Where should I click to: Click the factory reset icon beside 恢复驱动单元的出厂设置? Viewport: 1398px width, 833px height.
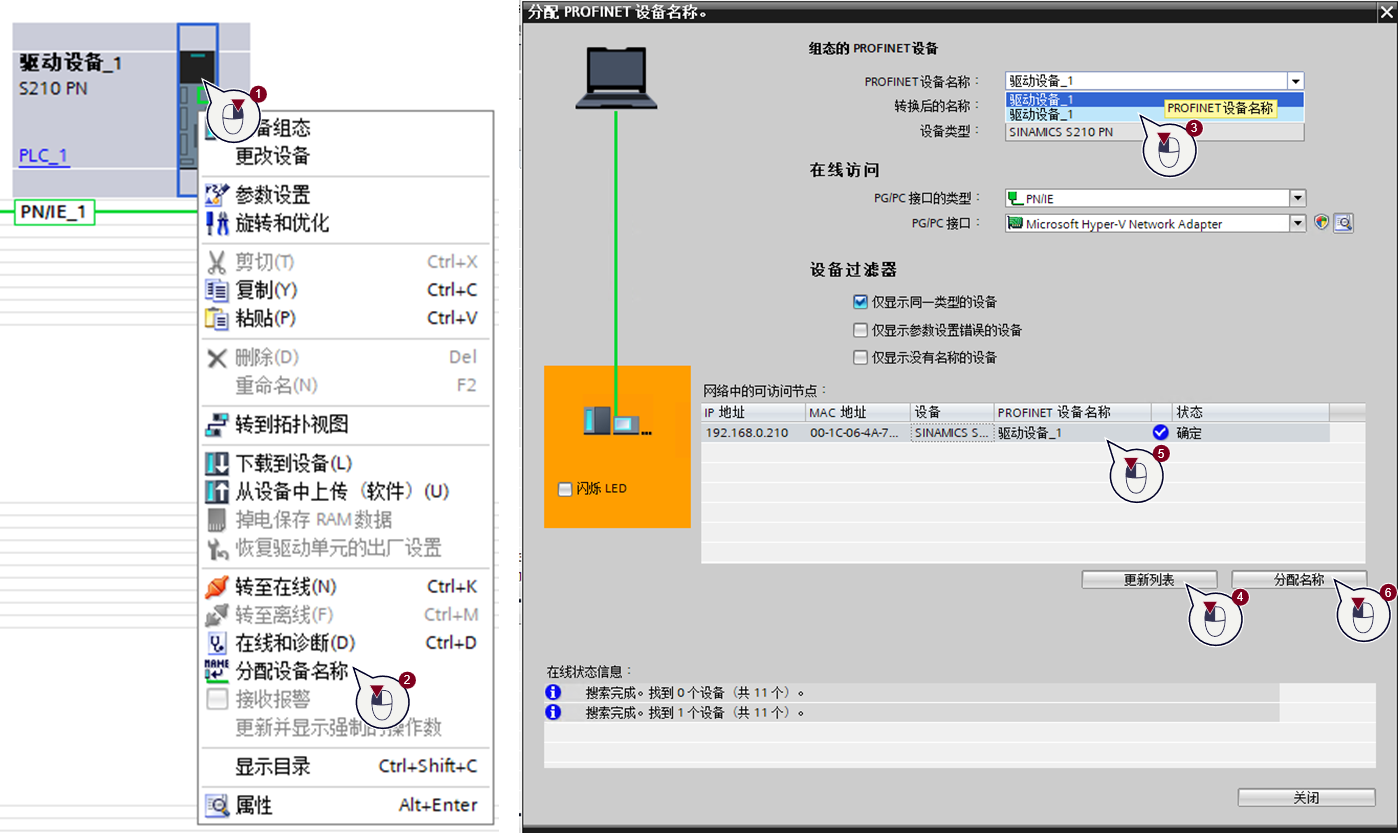pos(217,548)
